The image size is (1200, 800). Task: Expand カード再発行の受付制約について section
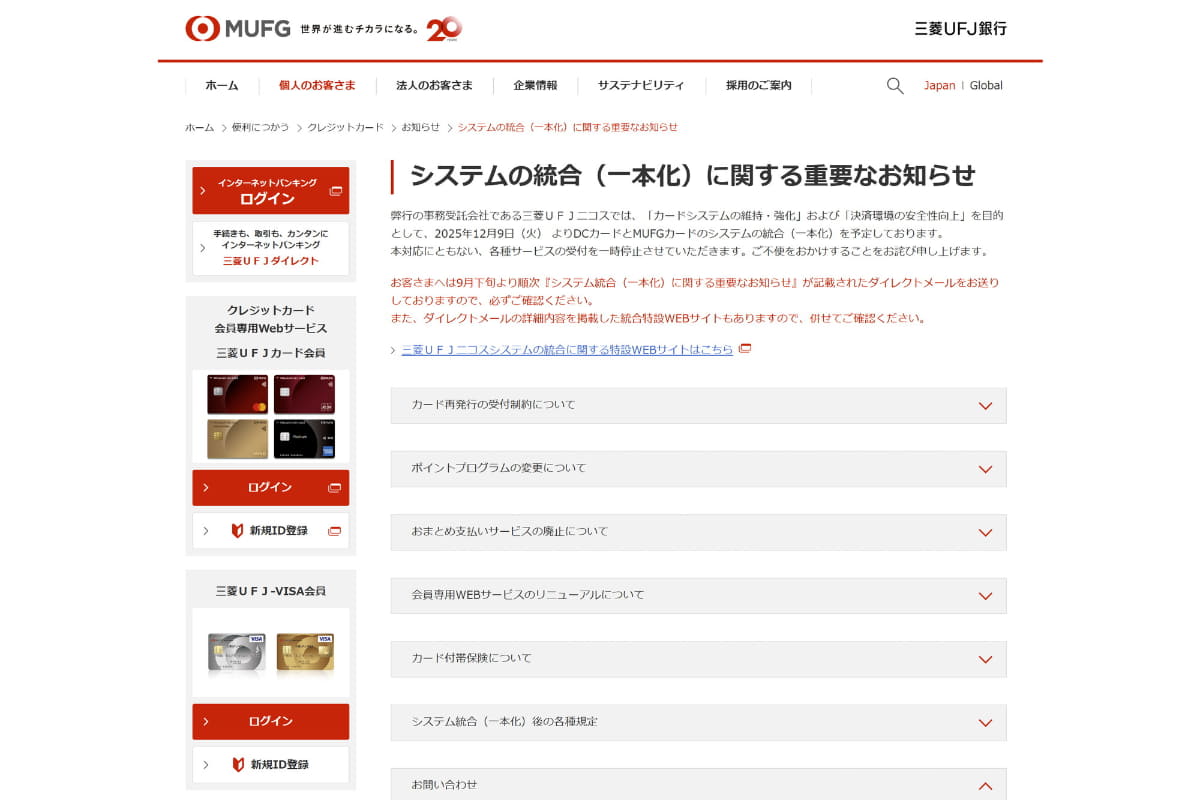click(x=698, y=405)
